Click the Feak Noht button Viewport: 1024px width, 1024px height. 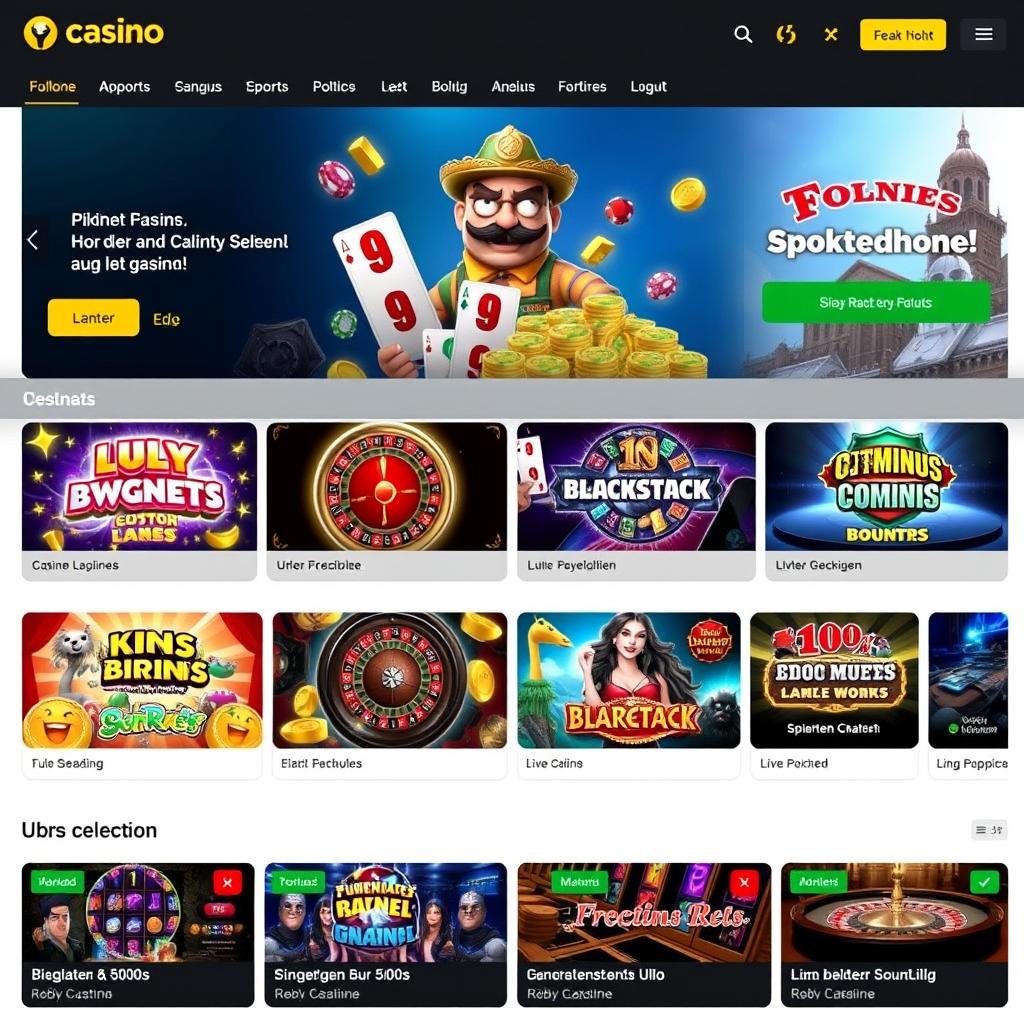pos(903,35)
